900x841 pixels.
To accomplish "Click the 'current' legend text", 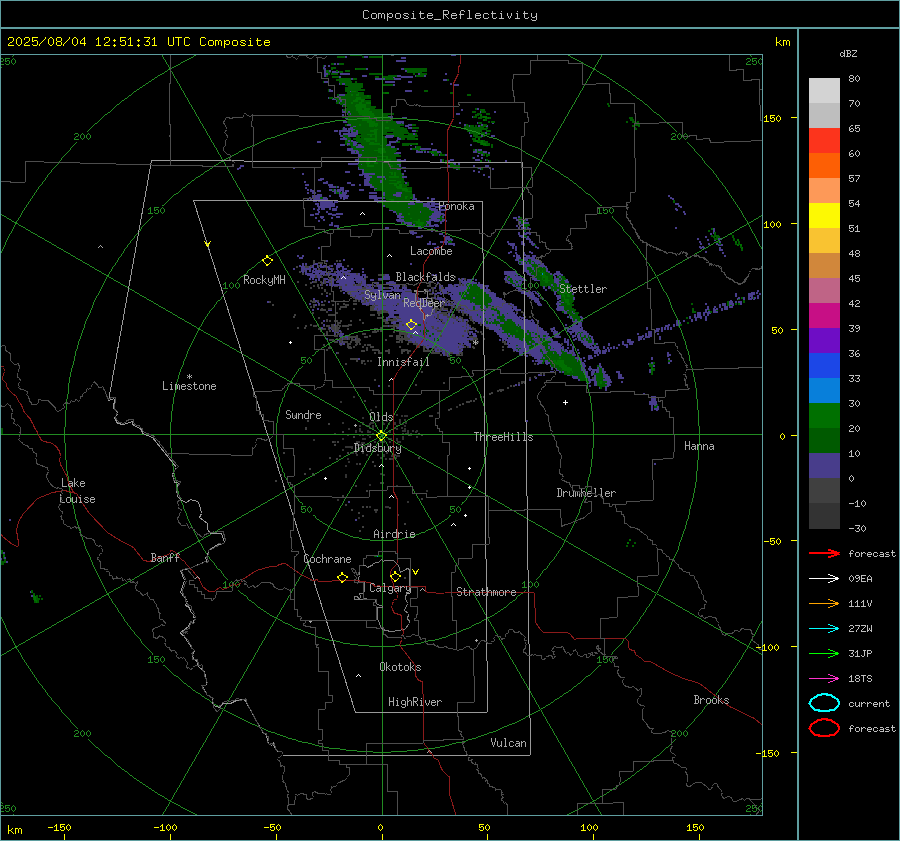I will pos(869,704).
